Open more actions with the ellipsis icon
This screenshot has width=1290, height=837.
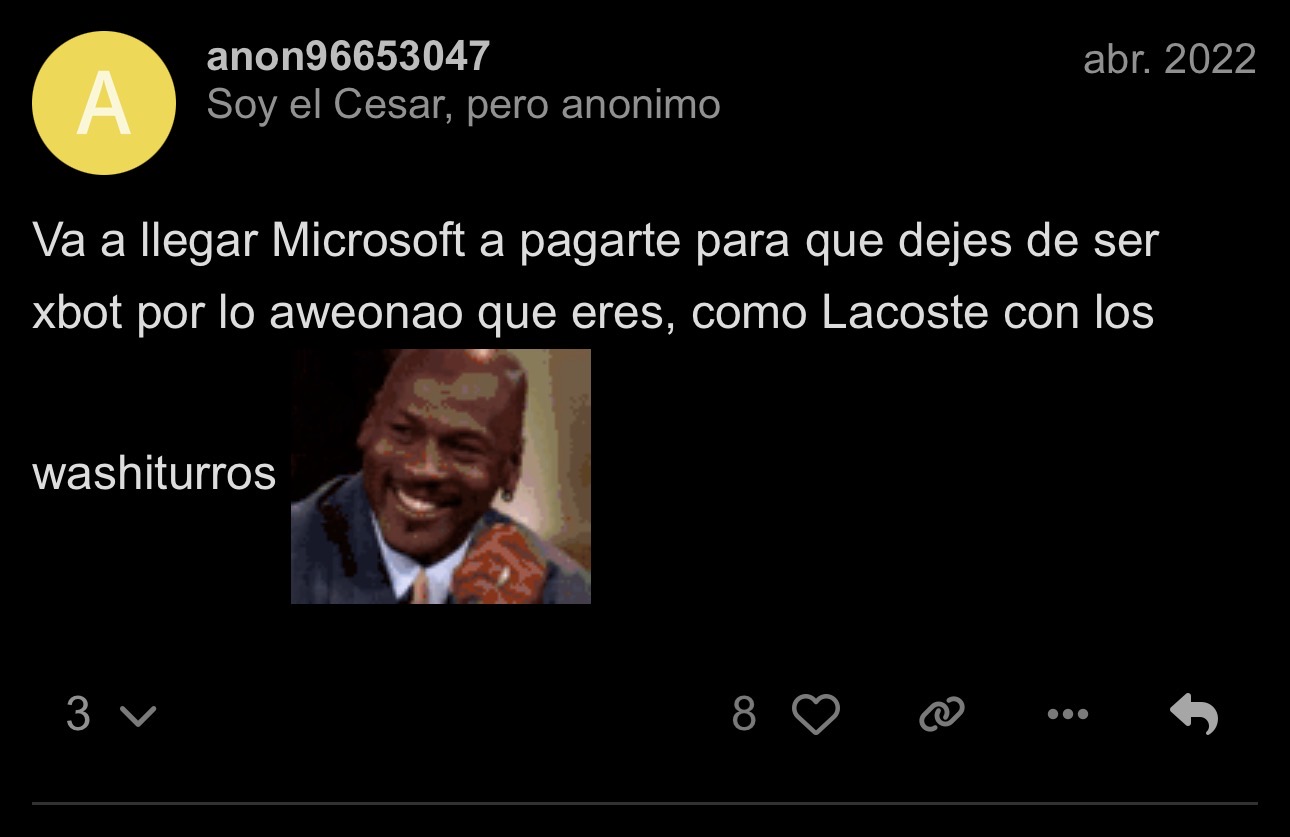coord(1067,714)
